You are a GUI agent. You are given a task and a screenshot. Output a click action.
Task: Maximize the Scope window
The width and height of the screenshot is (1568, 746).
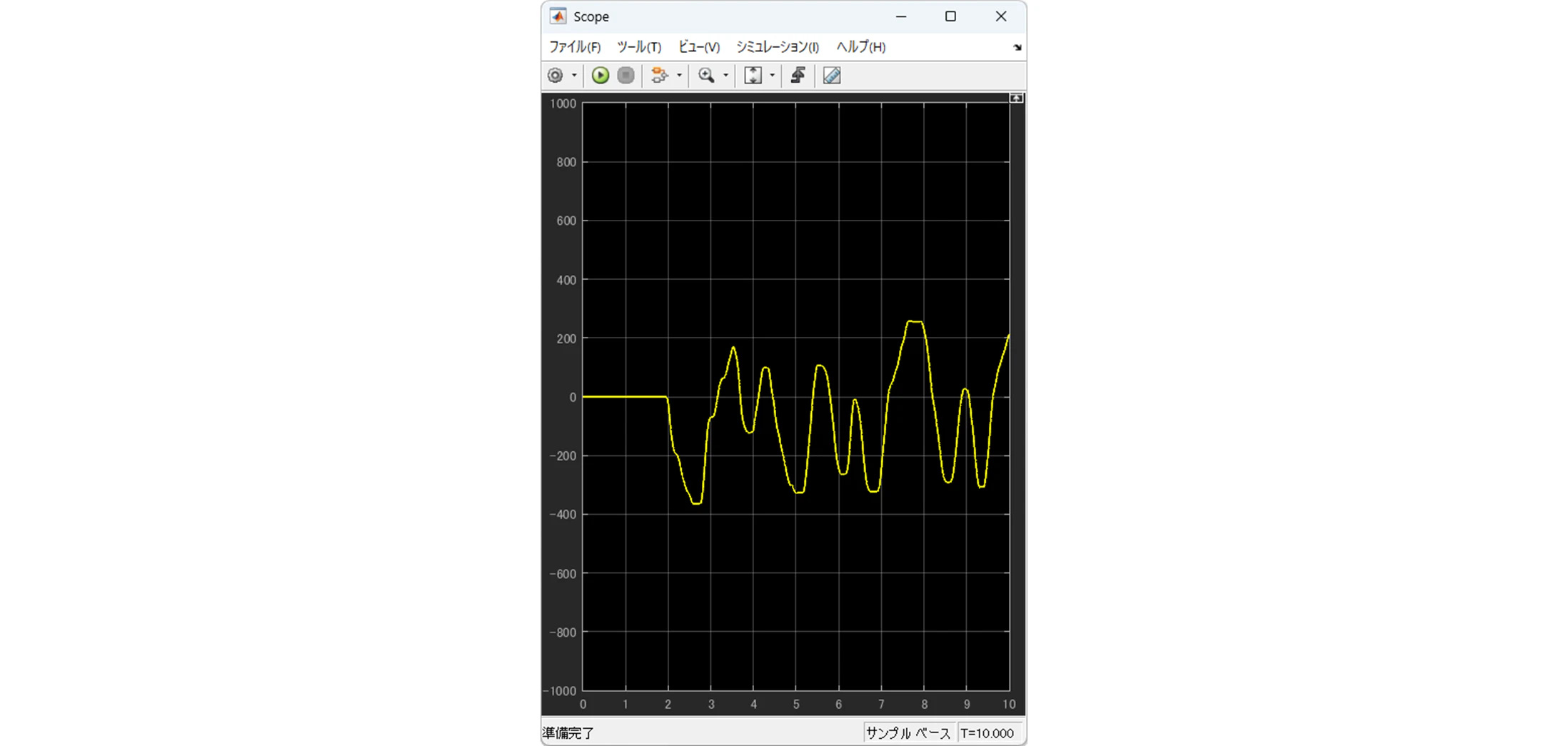coord(950,16)
